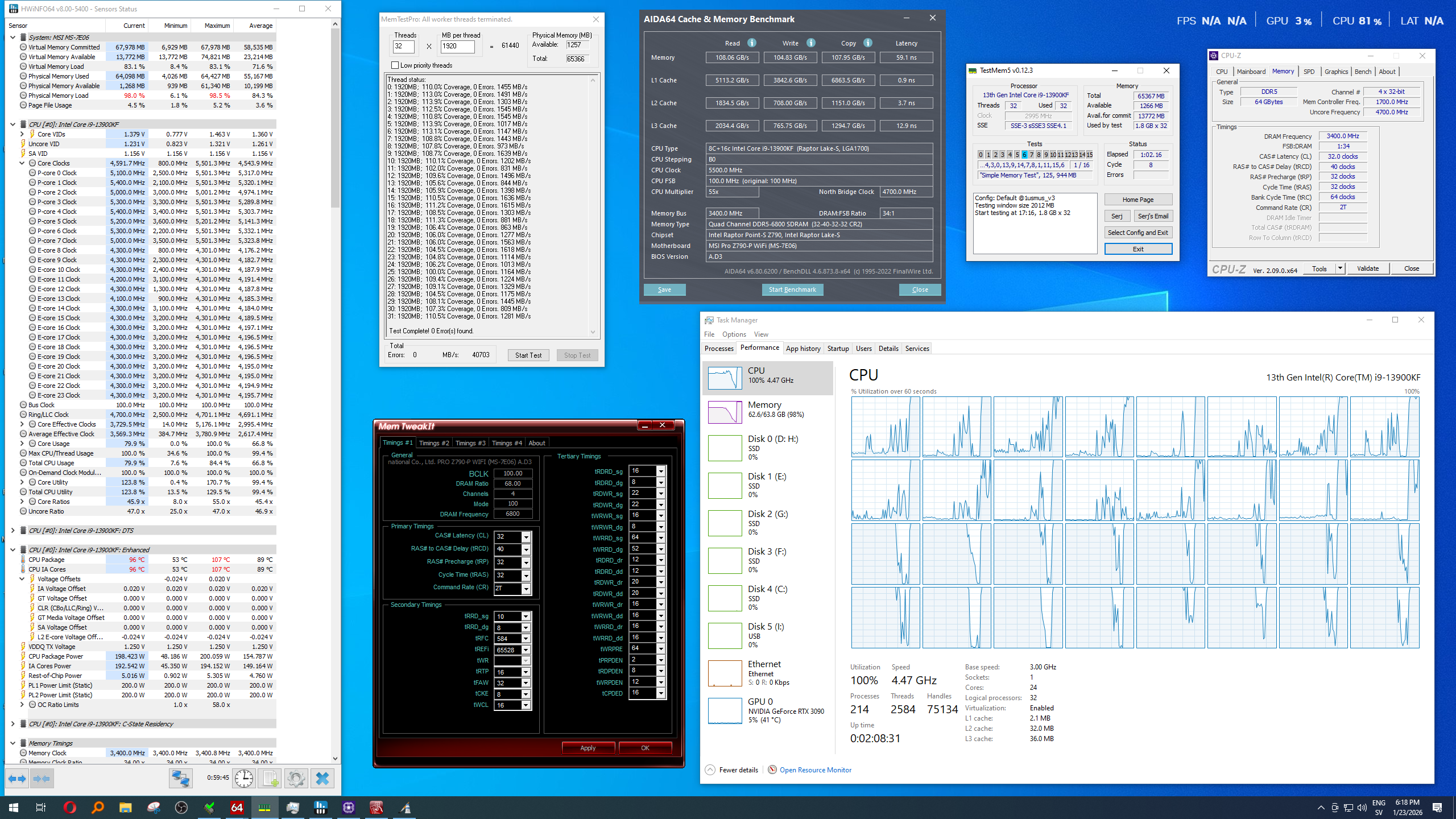Open HWiNFO sensor settings gear icon
This screenshot has height=819, width=1456.
coord(296,778)
